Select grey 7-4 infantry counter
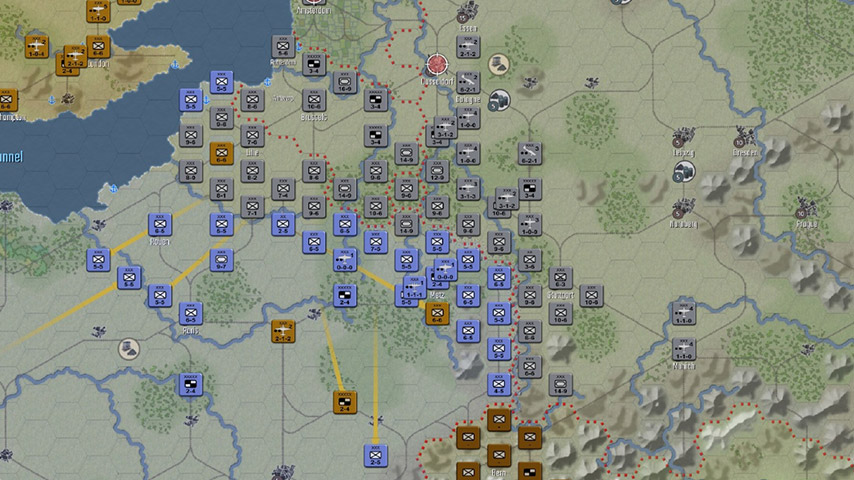 coord(283,189)
